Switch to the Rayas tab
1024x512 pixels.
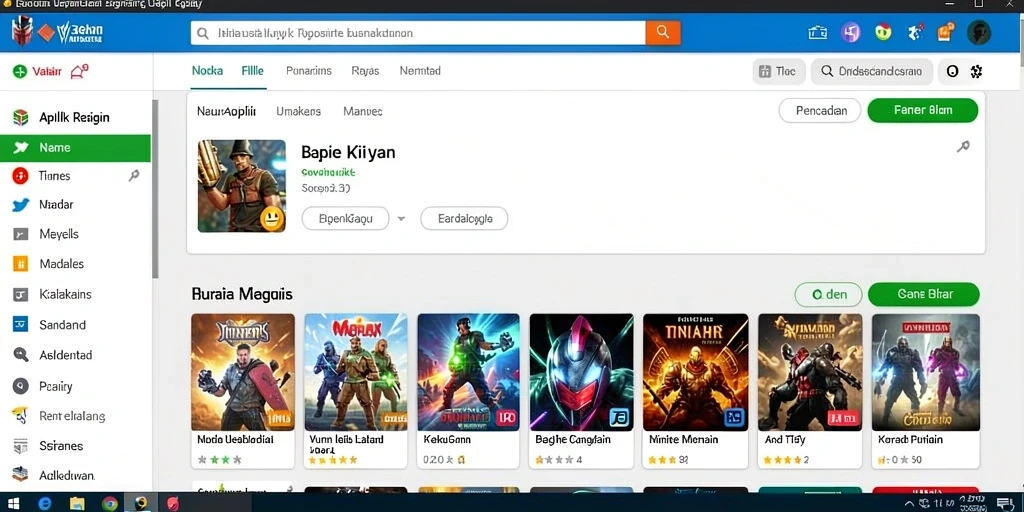click(365, 71)
